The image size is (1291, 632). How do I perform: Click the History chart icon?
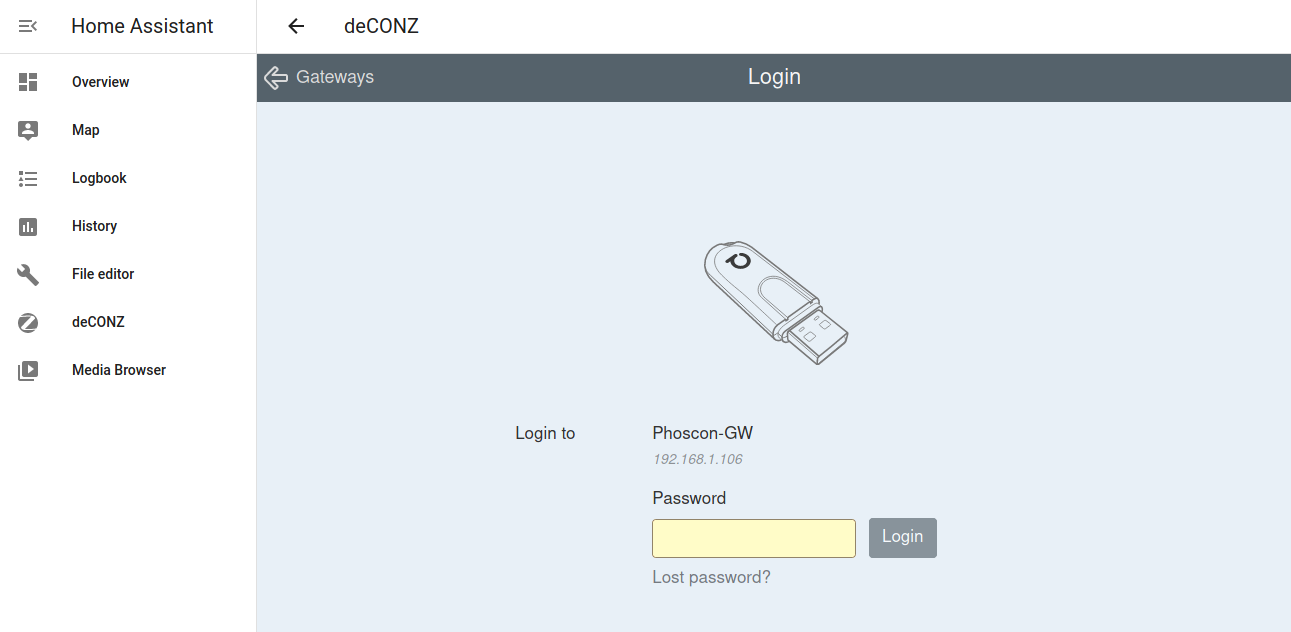[28, 226]
